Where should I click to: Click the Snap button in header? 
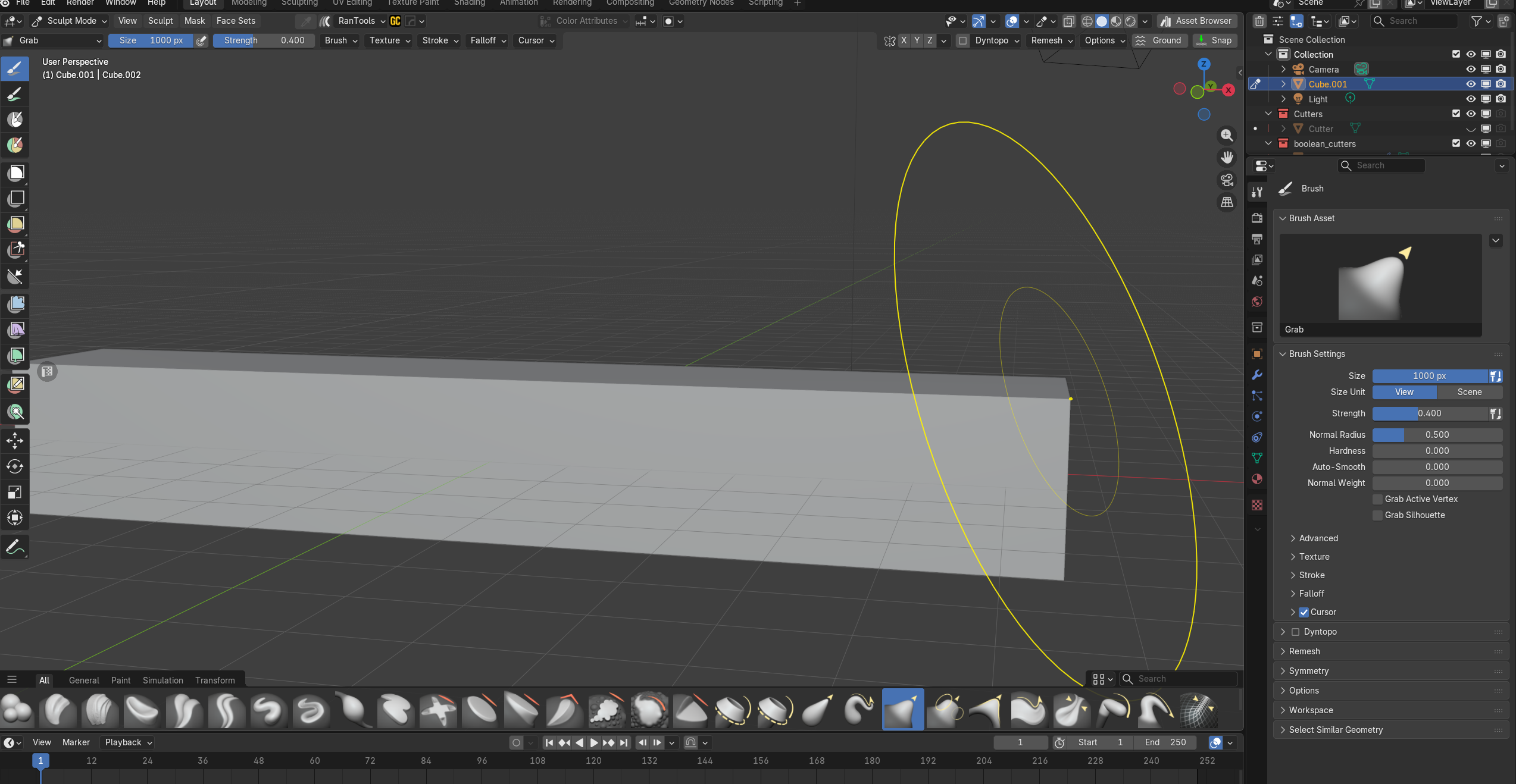tap(1214, 40)
